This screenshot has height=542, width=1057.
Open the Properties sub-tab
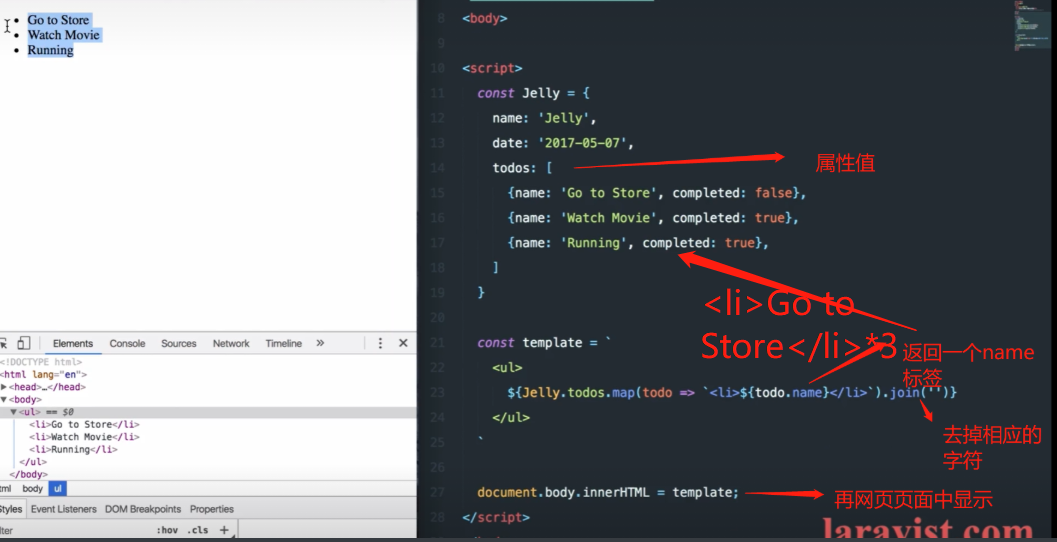pos(212,509)
